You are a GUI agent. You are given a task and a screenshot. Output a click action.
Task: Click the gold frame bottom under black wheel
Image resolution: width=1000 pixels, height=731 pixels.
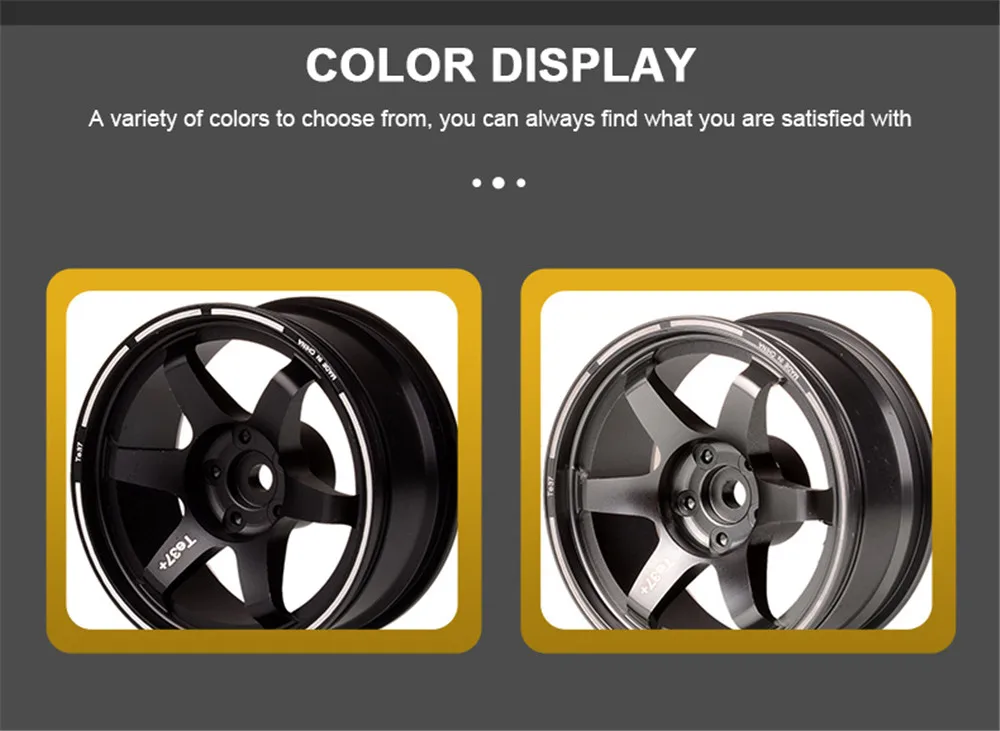[263, 642]
